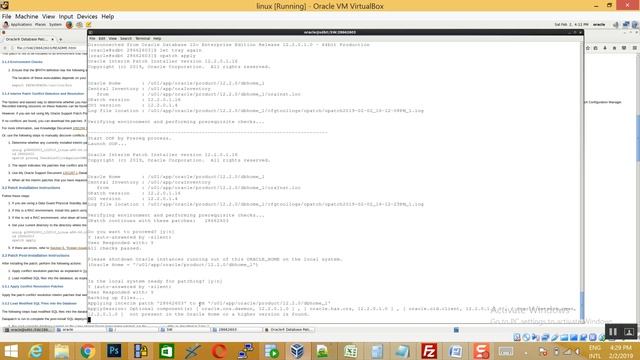
Task: Click the Firefox home icon
Action: tap(614, 48)
